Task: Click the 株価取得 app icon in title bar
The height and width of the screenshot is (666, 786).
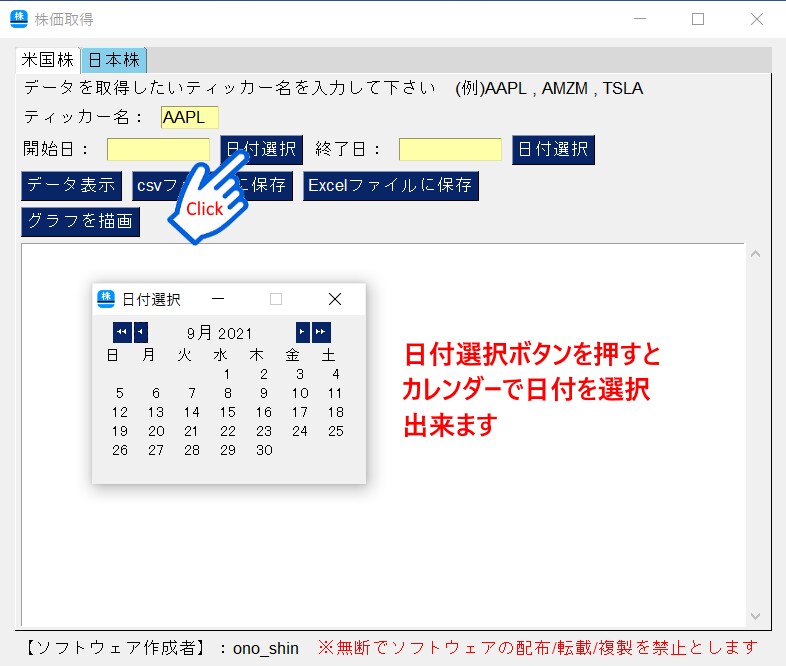Action: click(x=19, y=19)
